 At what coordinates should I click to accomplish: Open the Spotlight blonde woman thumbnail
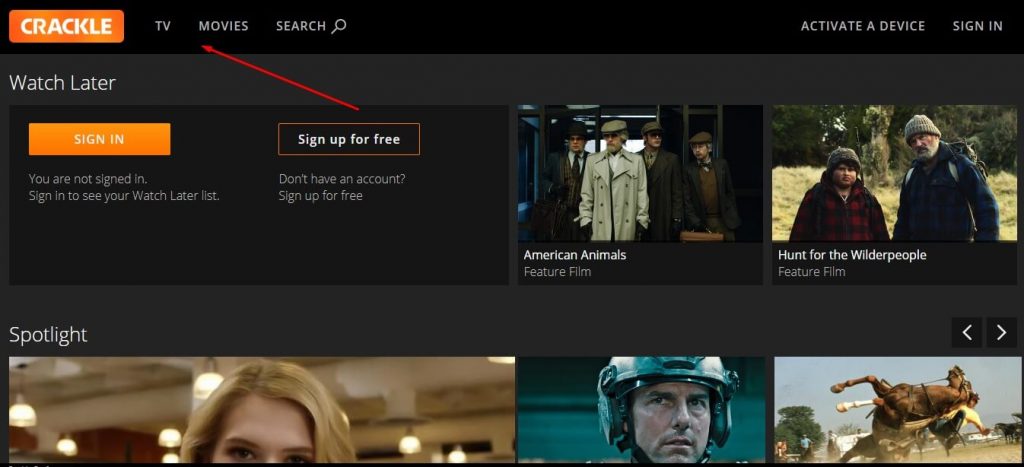(262, 410)
